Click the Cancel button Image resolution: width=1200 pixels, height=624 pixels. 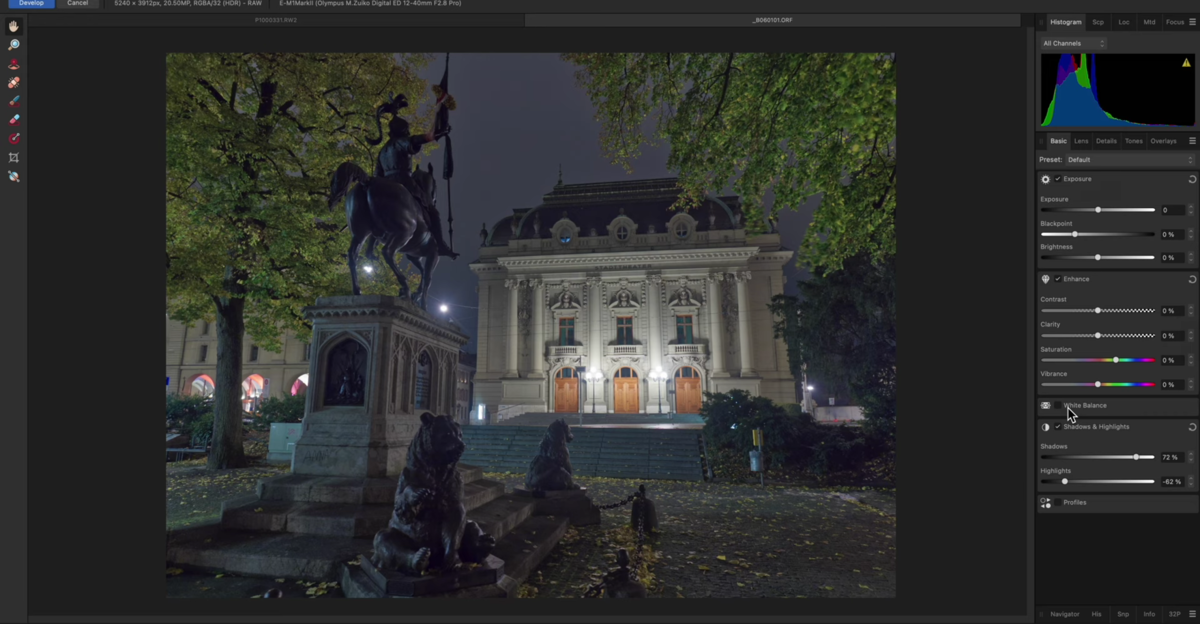[x=78, y=4]
